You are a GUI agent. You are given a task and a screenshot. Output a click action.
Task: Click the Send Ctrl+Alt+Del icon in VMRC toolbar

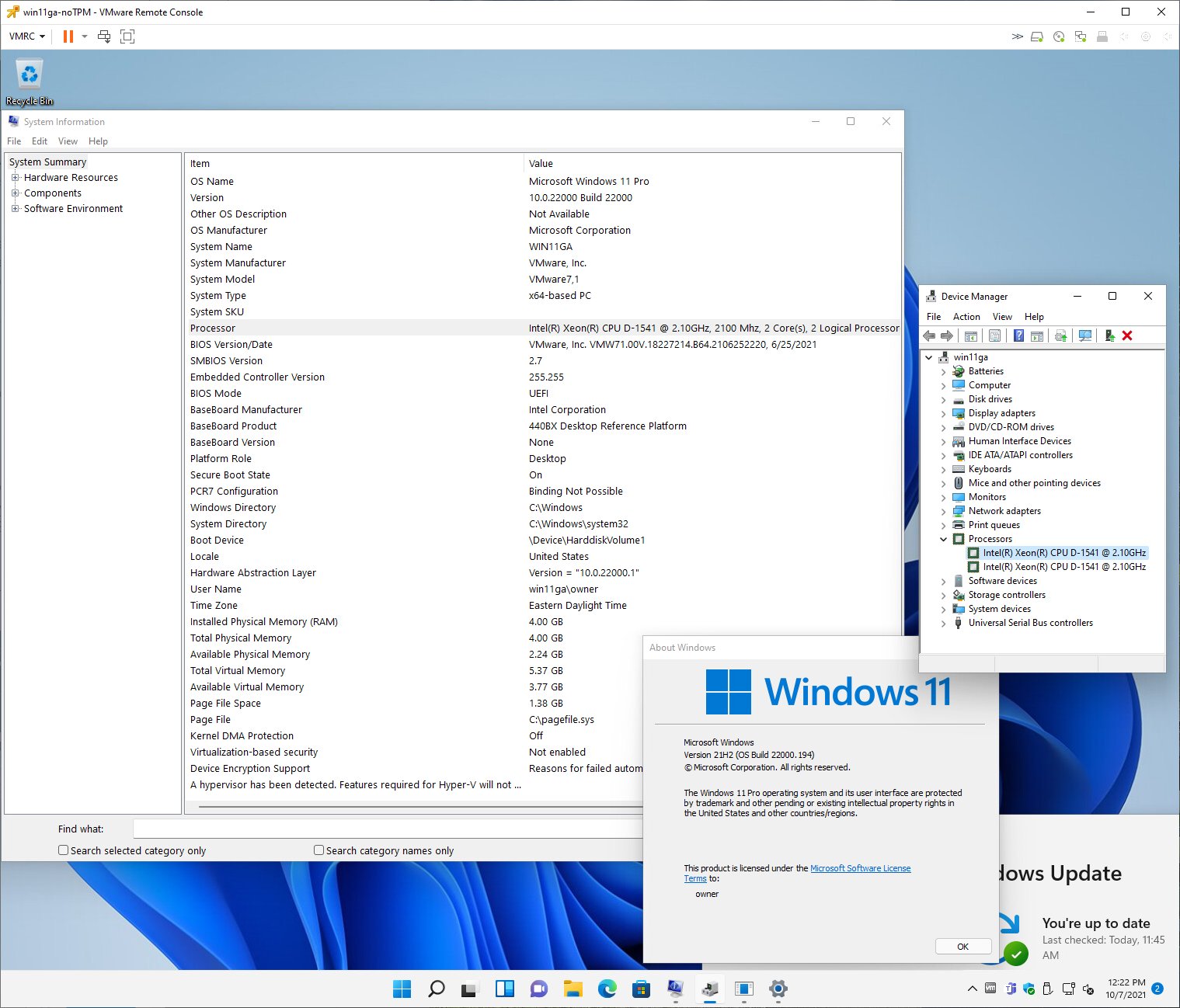click(x=104, y=36)
